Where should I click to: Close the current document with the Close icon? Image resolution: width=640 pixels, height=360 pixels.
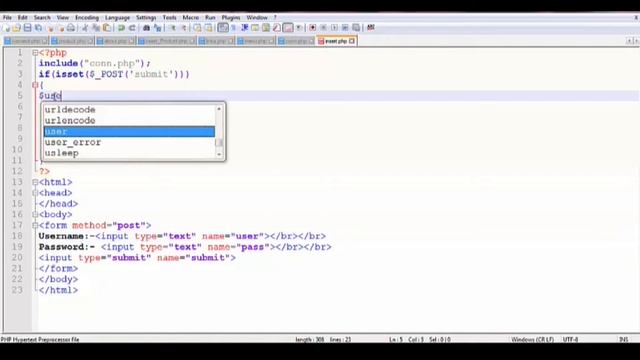(x=50, y=28)
